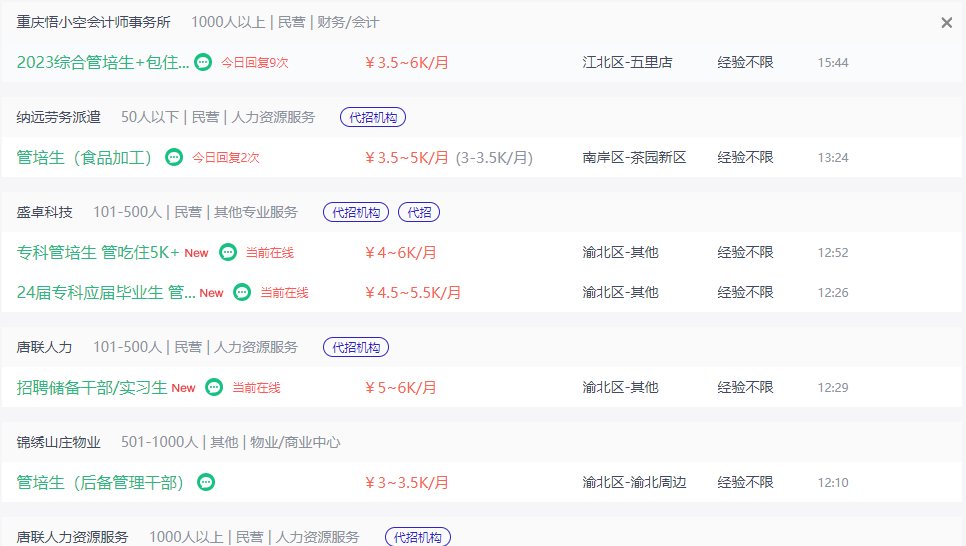Start chat for 专科管培生 管吃住5K+ listing
Screen dimensions: 966x546
coord(228,252)
